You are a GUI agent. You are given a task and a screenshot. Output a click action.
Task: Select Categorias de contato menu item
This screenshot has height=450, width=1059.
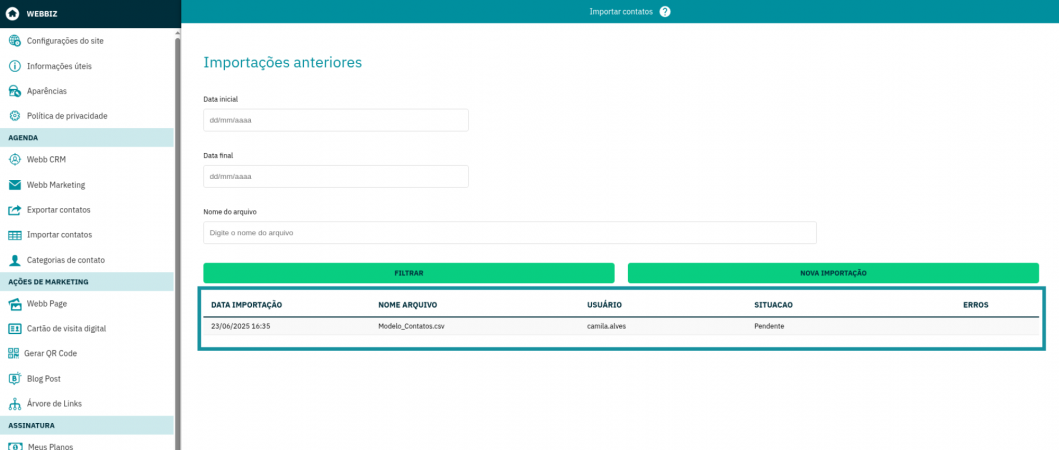pyautogui.click(x=65, y=260)
